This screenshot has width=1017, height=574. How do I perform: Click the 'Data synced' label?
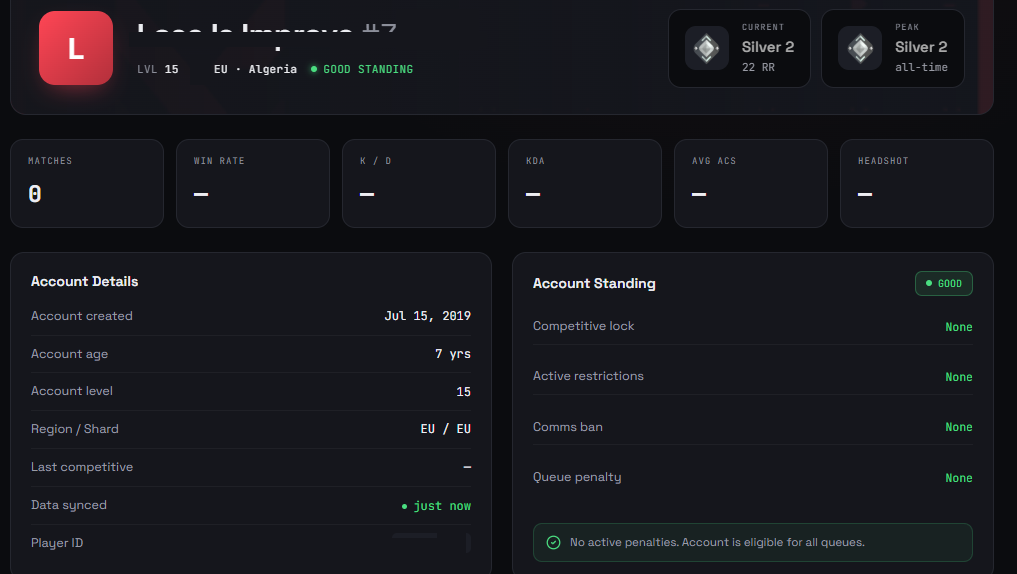point(69,505)
